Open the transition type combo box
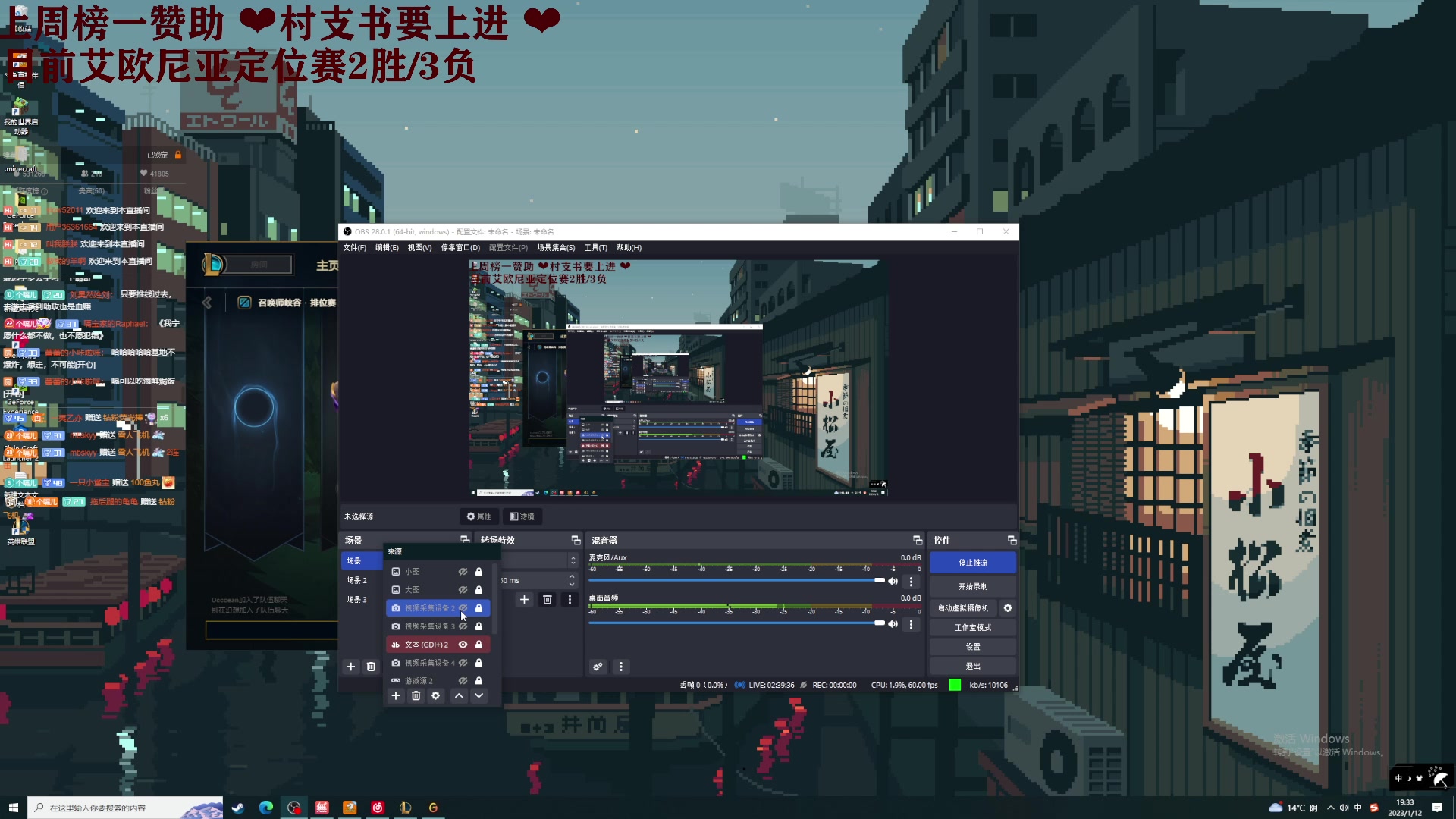This screenshot has width=1456, height=819. (539, 560)
